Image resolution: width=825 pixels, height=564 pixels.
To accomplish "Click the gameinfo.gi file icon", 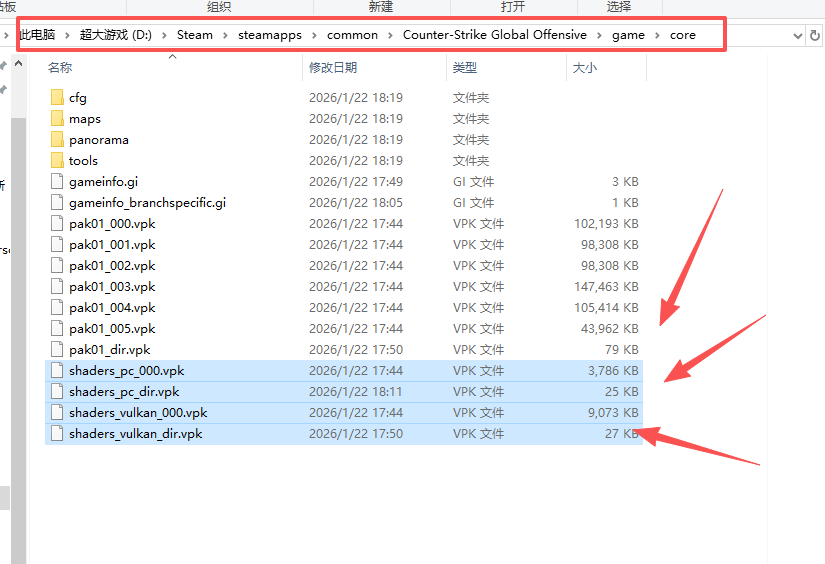I will (x=56, y=182).
